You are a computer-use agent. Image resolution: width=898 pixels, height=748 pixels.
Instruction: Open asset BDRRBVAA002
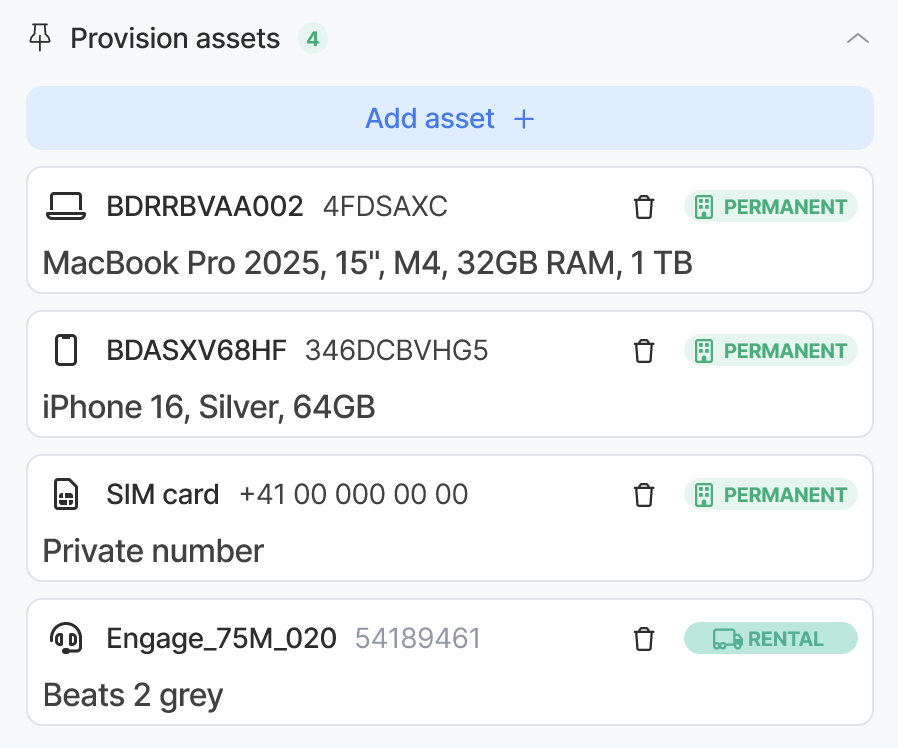pos(204,207)
